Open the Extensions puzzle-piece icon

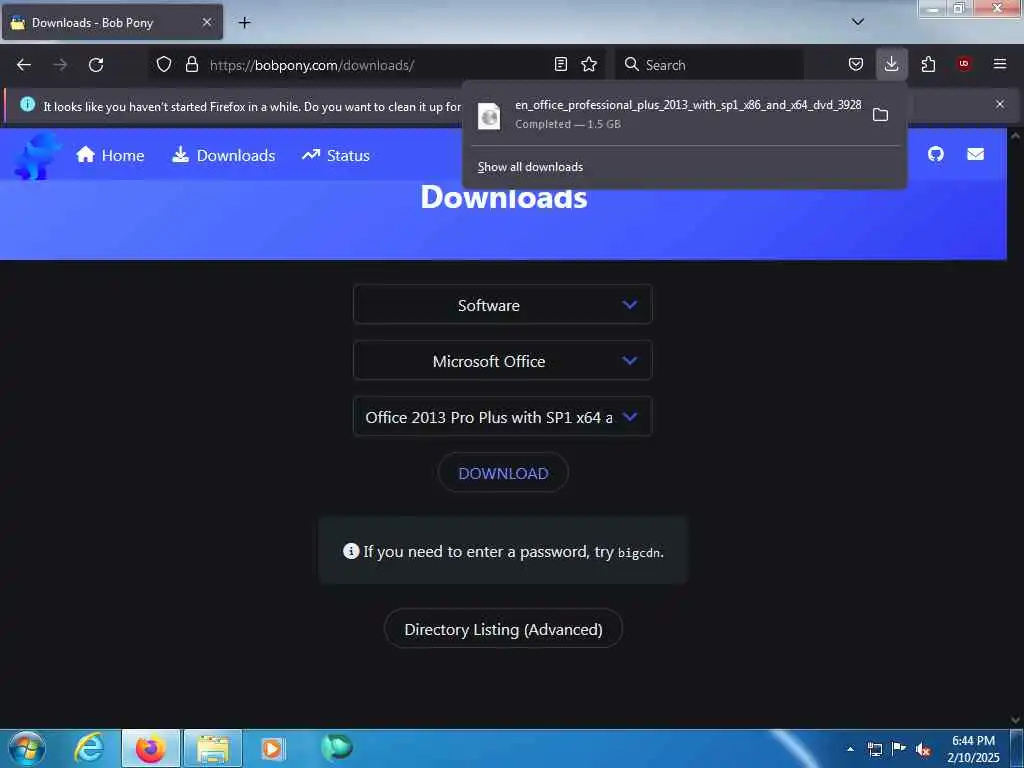coord(928,65)
